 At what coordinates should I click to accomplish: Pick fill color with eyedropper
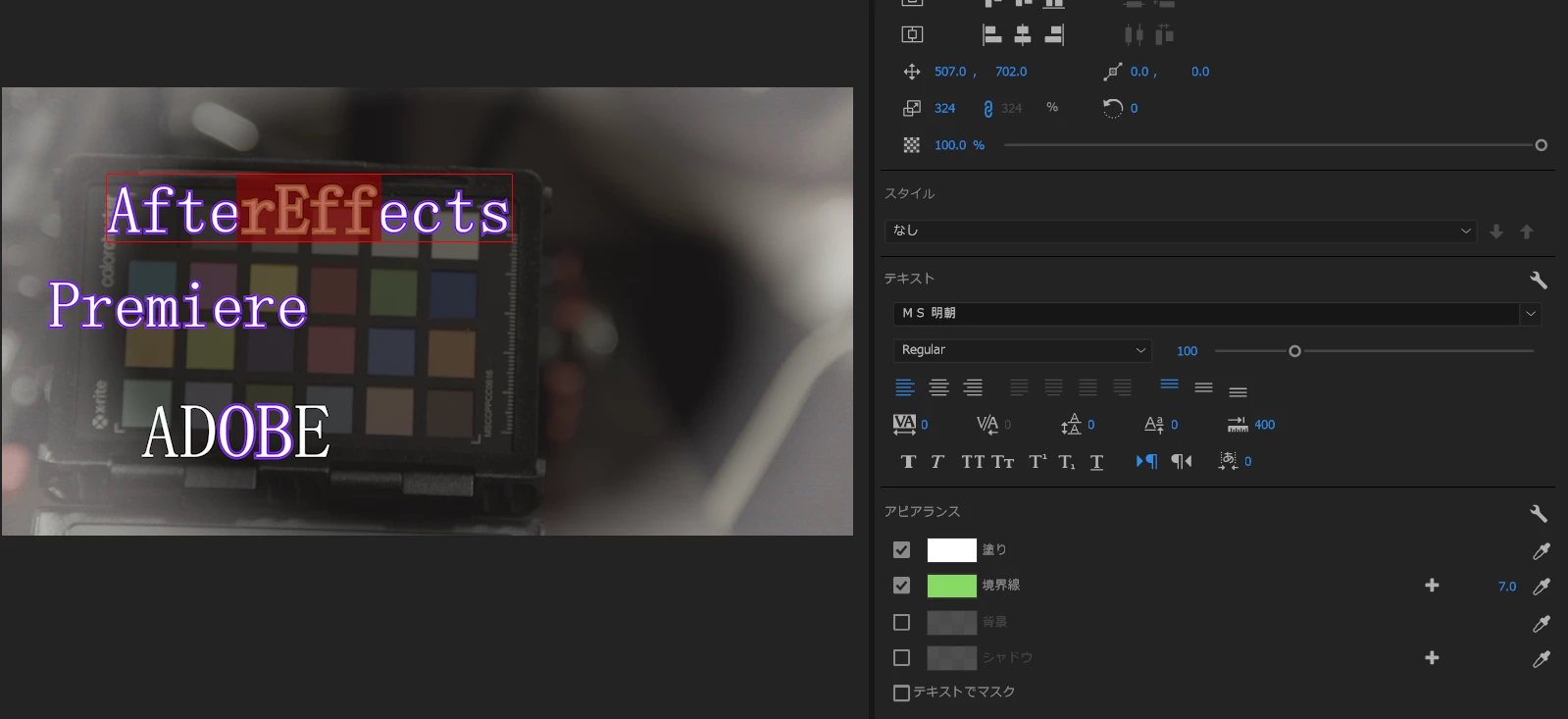point(1542,551)
